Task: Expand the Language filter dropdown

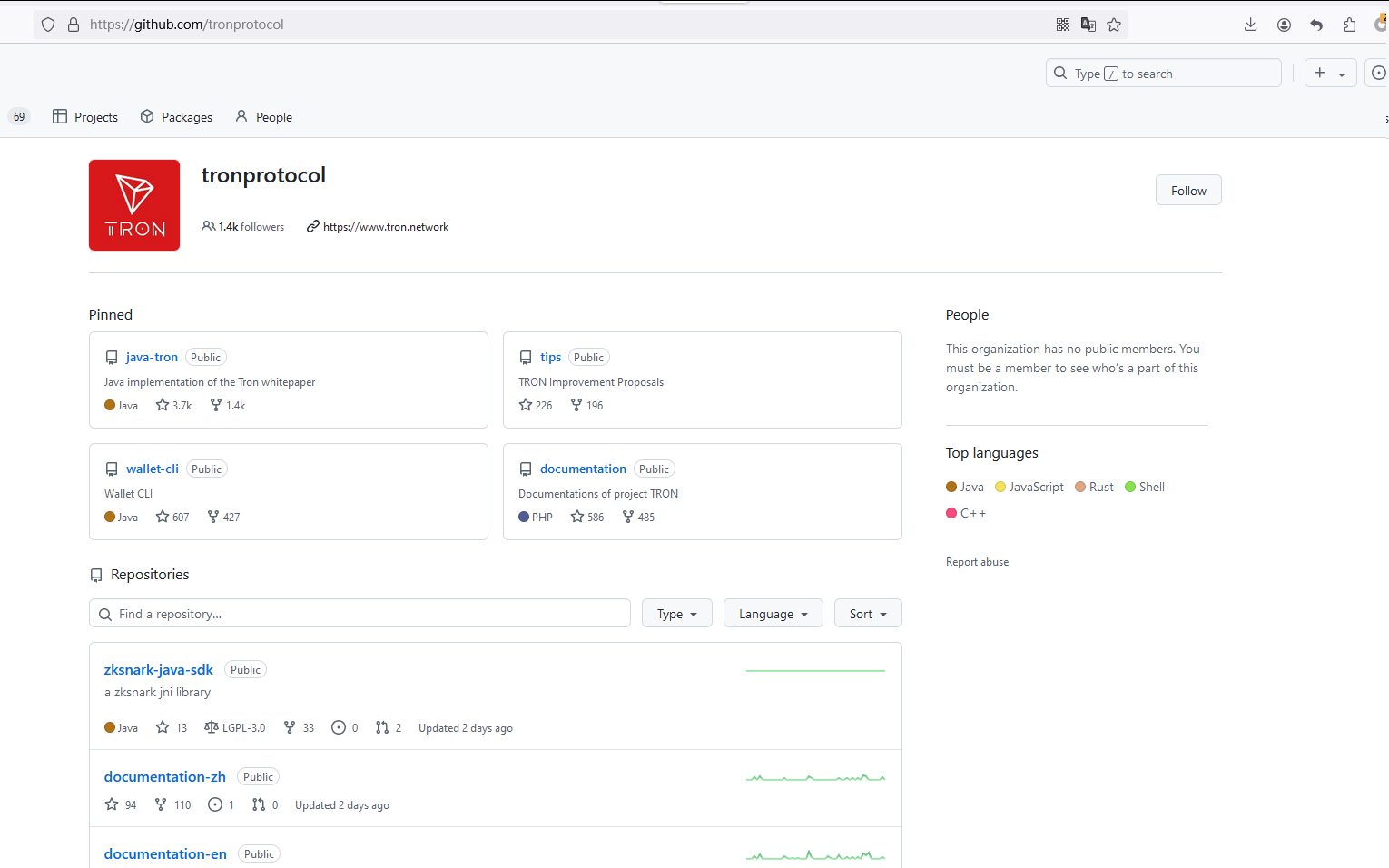Action: [x=773, y=614]
